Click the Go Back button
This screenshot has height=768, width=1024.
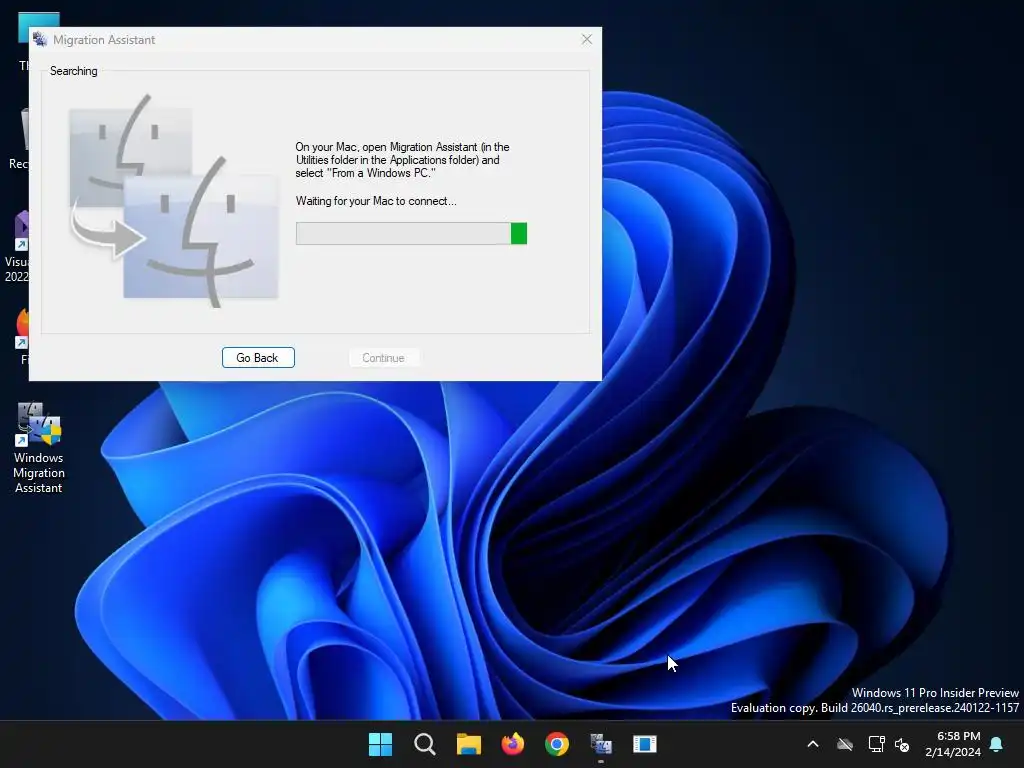click(258, 358)
